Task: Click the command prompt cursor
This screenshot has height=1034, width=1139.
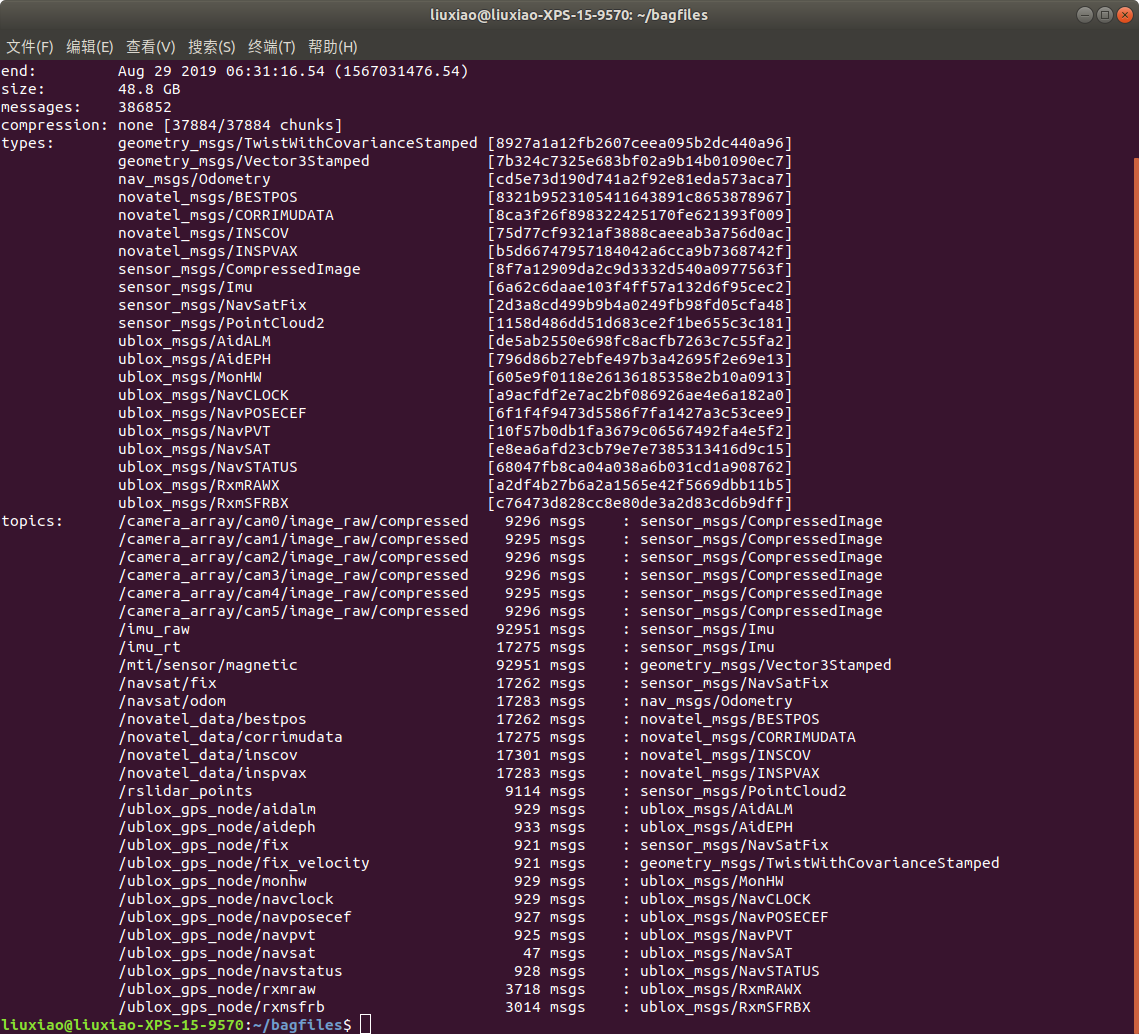Action: [365, 1025]
